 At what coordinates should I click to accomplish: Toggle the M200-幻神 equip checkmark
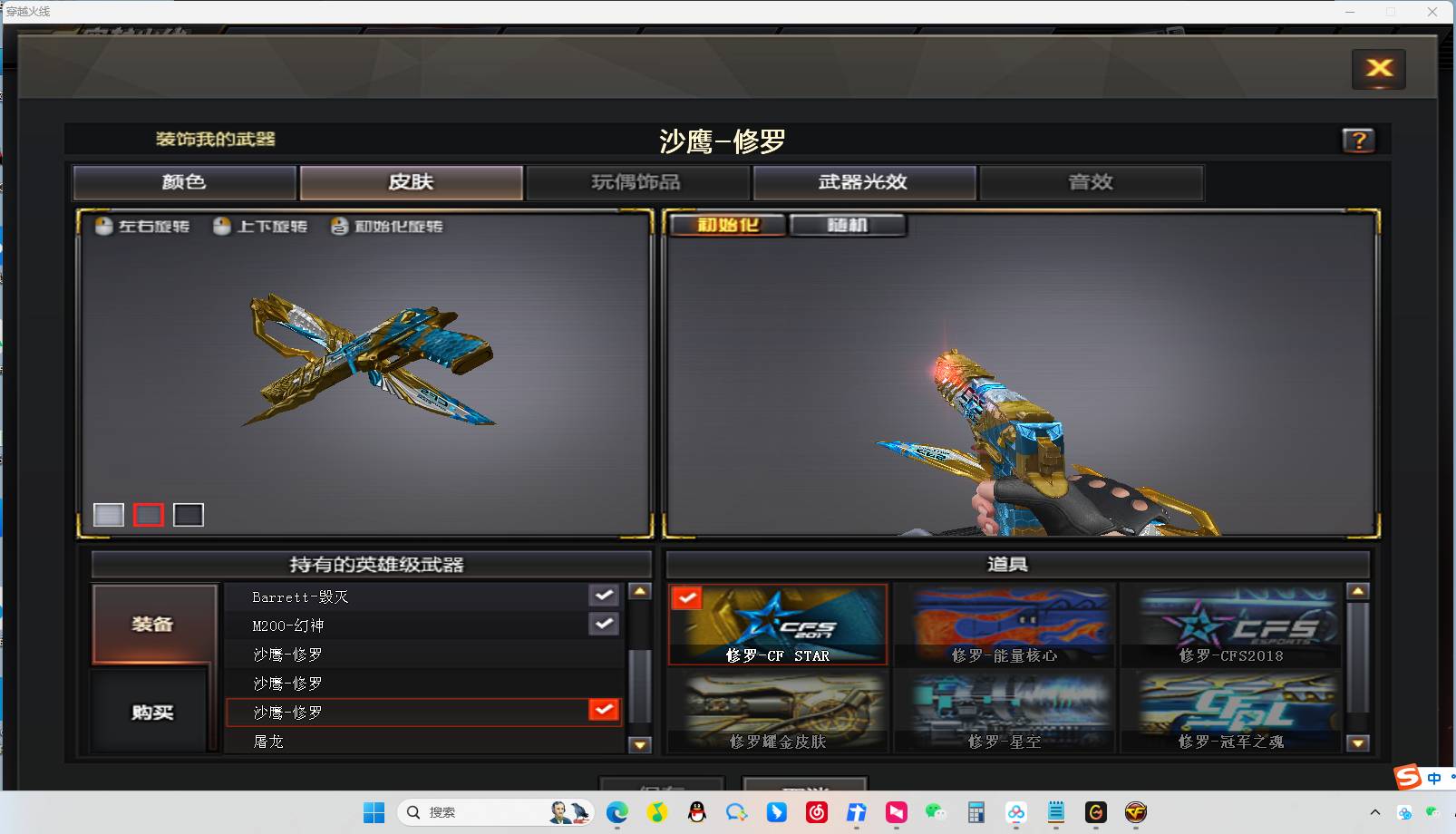tap(604, 624)
